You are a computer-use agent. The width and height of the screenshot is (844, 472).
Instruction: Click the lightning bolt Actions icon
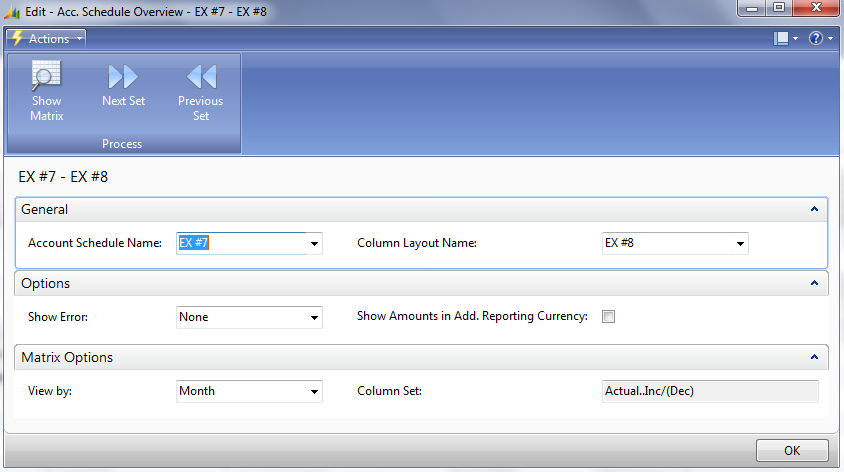[x=16, y=38]
